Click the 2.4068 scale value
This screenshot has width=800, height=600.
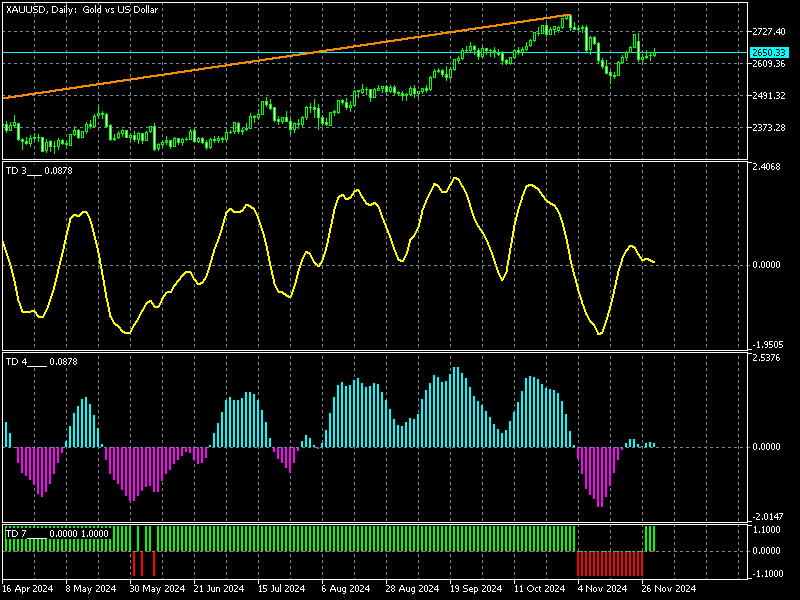coord(766,167)
